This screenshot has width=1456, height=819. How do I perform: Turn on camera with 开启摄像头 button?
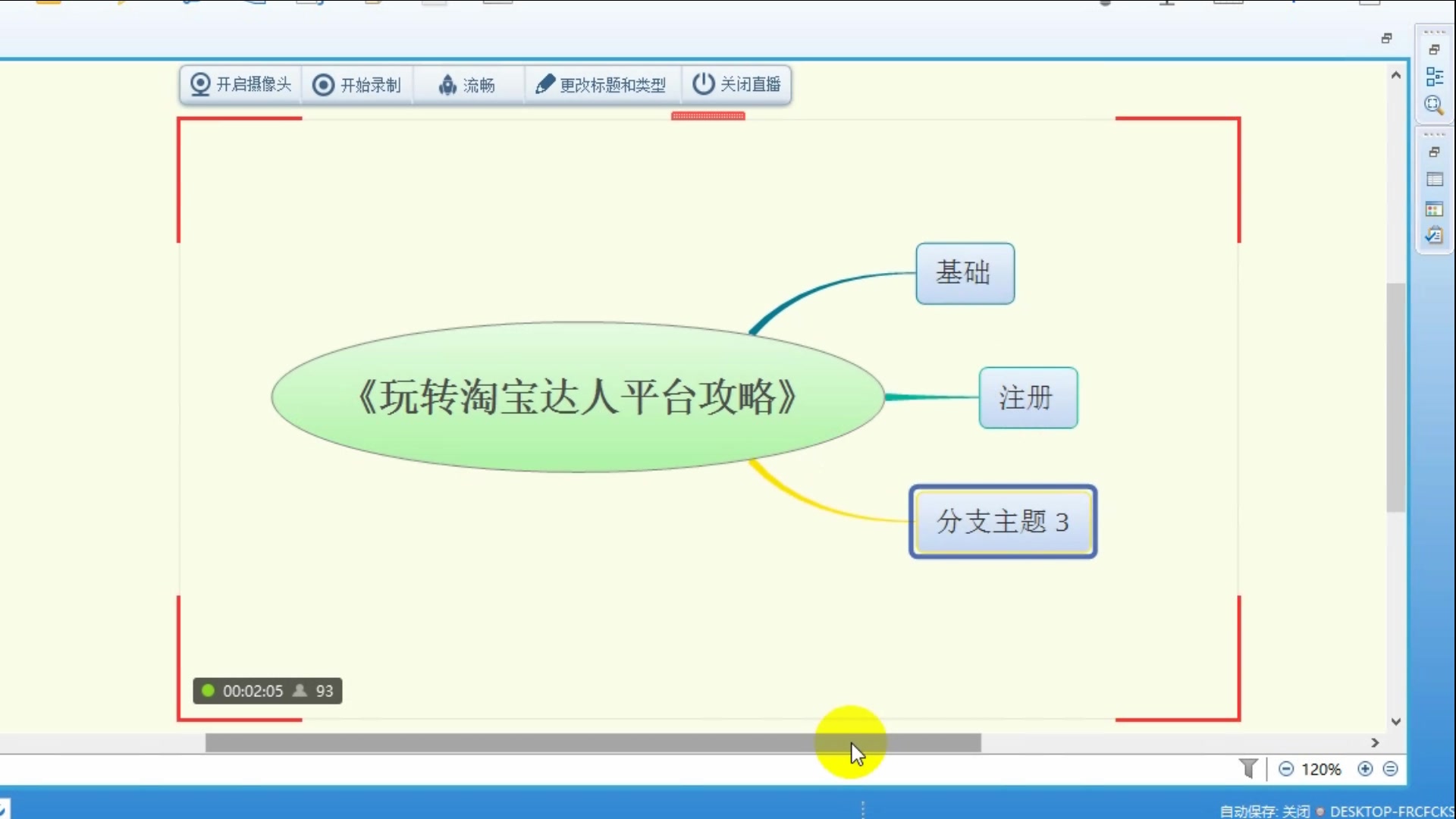tap(240, 84)
